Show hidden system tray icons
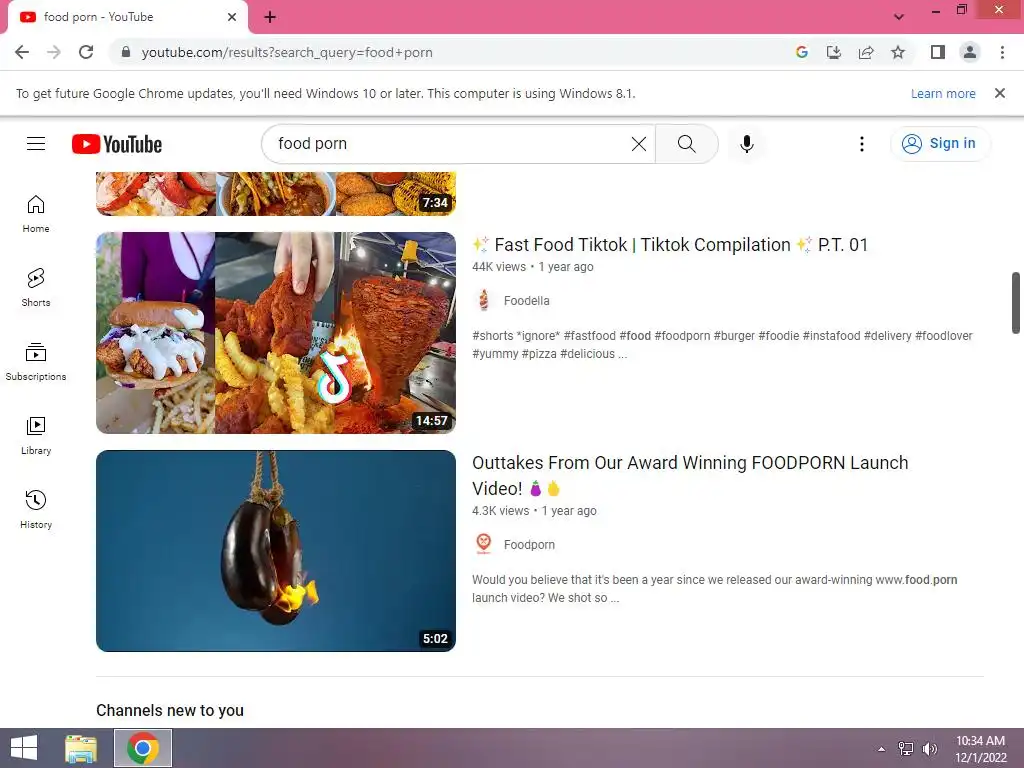The image size is (1024, 768). 881,748
